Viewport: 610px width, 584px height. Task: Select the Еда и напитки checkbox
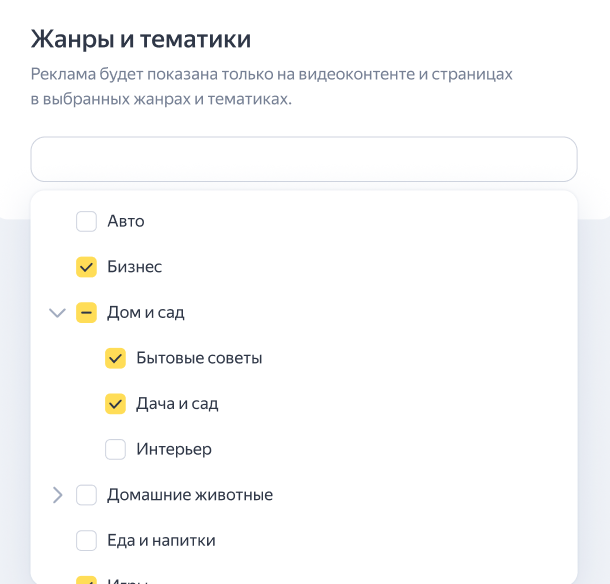87,541
